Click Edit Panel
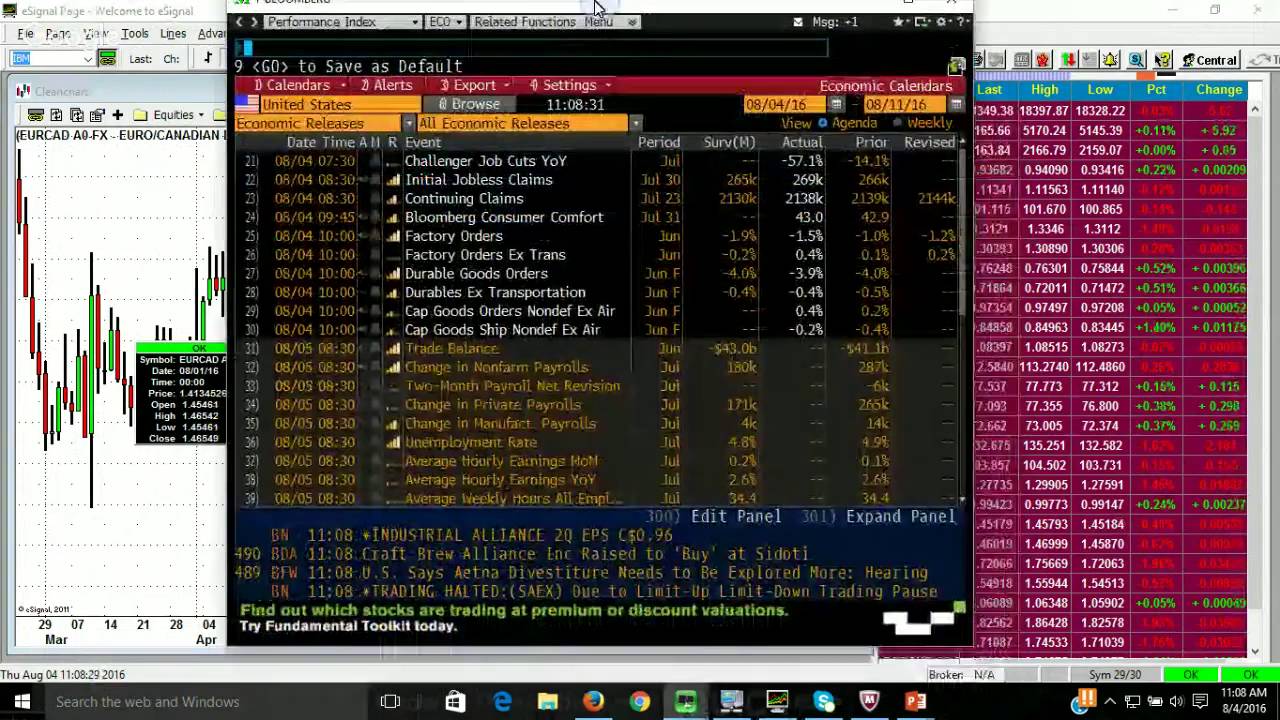 pos(736,516)
